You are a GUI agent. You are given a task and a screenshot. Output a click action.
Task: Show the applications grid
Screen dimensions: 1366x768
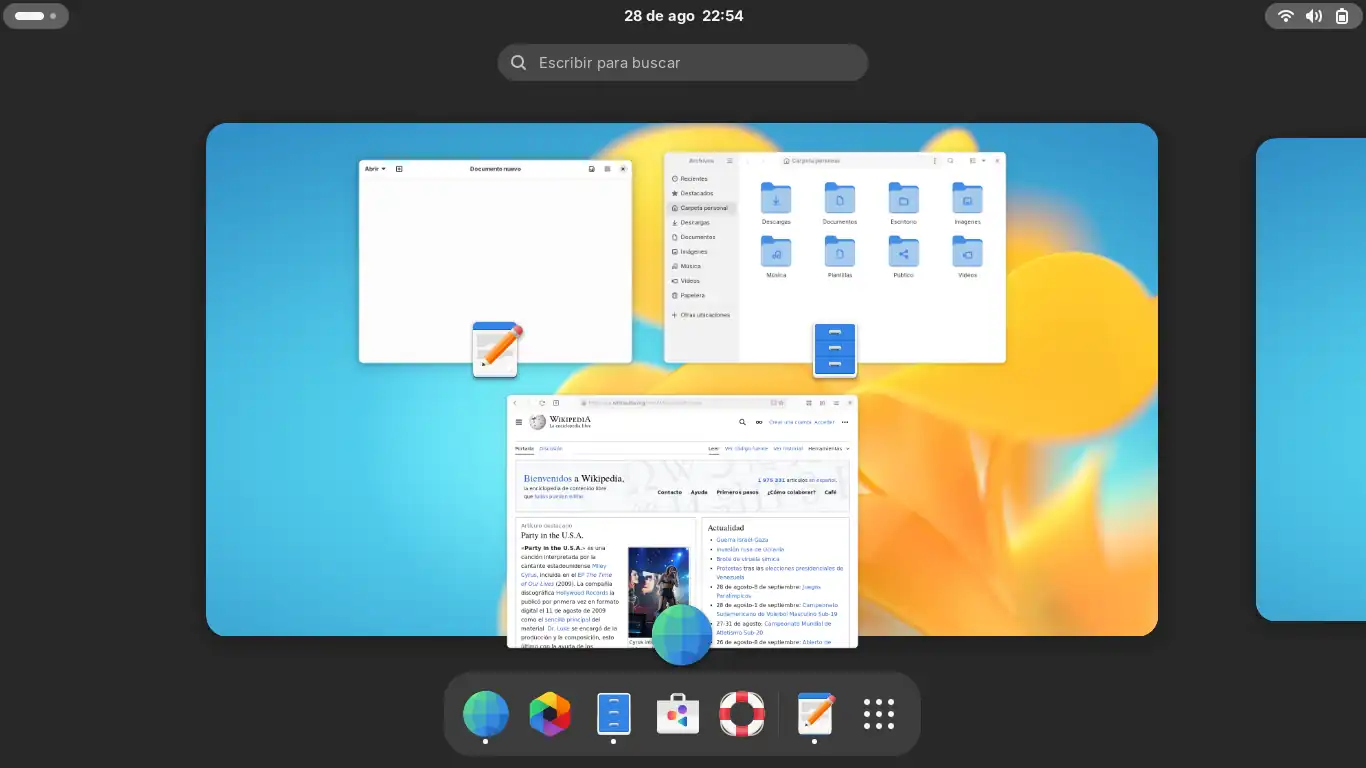[x=878, y=714]
